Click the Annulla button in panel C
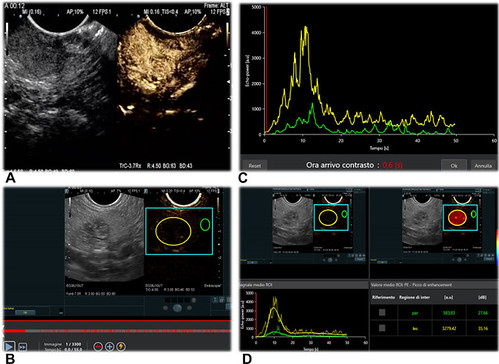499x364 pixels. [x=483, y=165]
